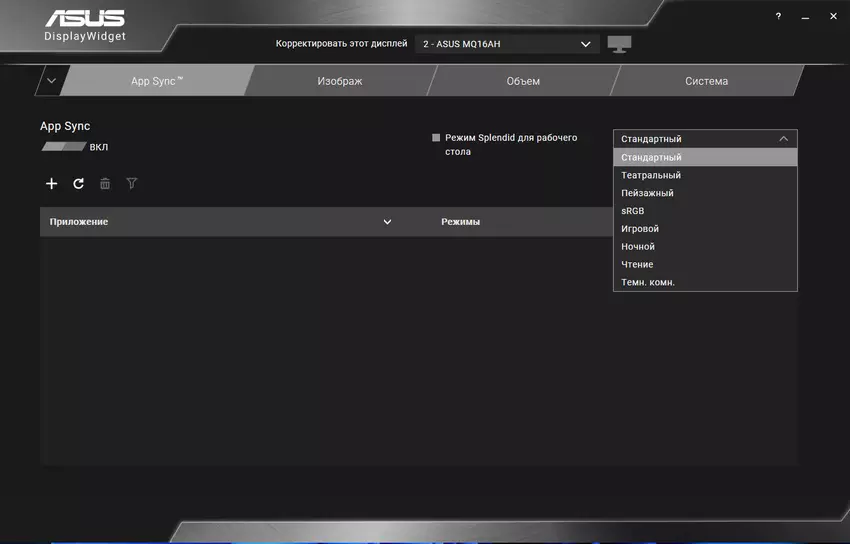Open the Система tab
Viewport: 850px width, 544px height.
click(706, 81)
